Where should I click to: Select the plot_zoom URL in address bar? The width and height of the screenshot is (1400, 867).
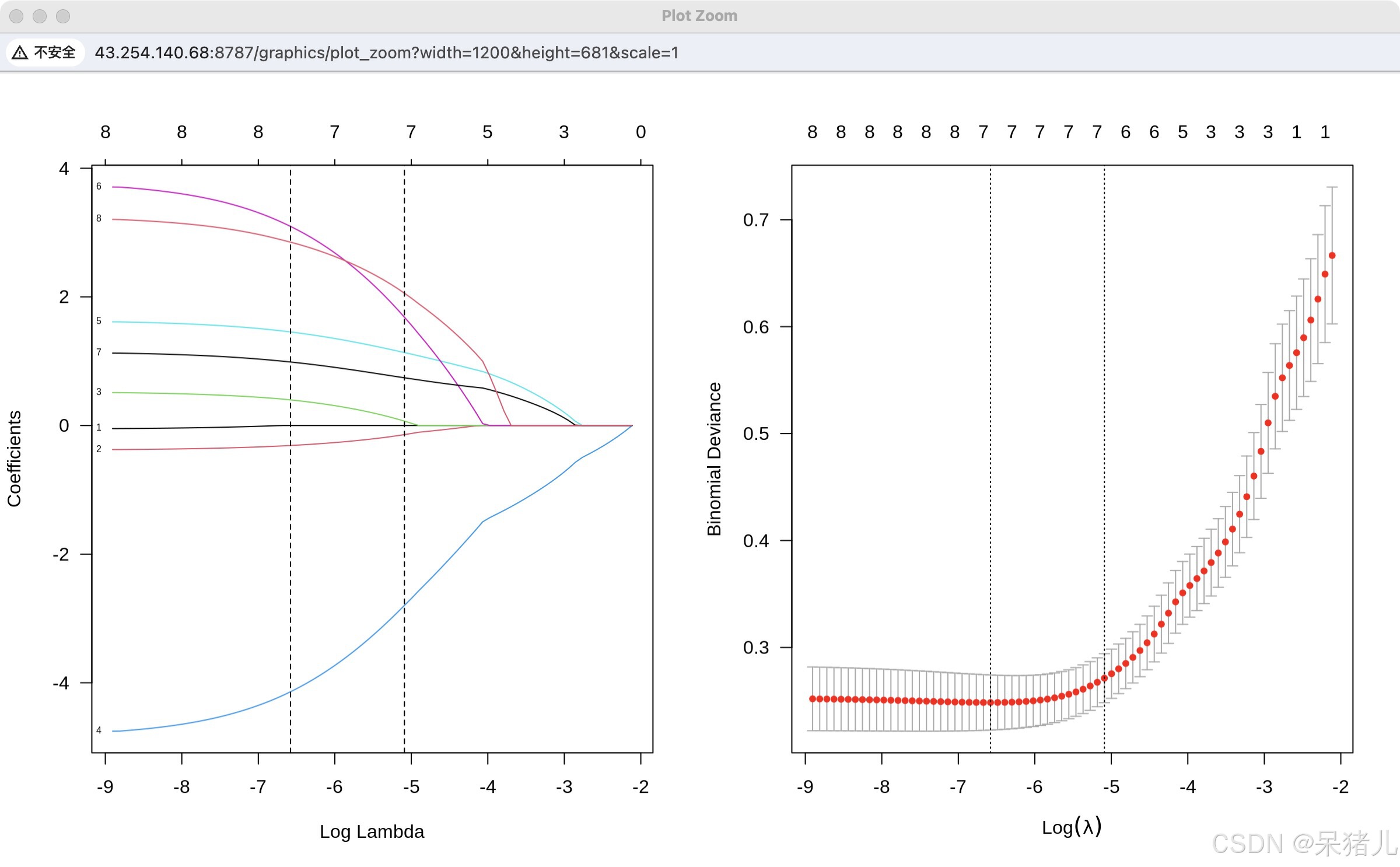(387, 53)
